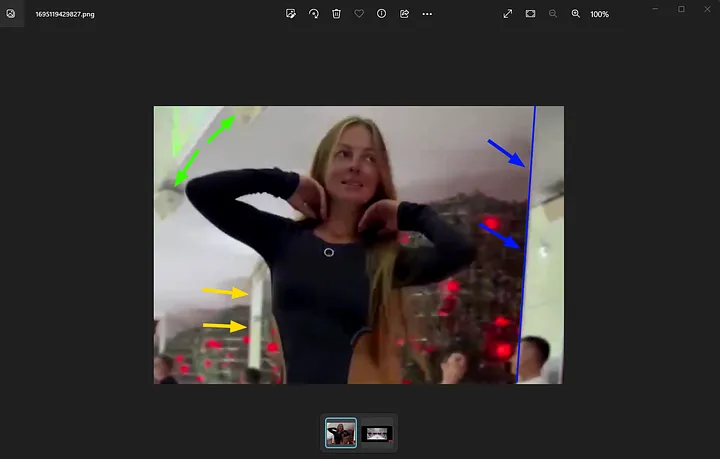
Task: Enter full screen view with diagonal arrows
Action: tap(508, 14)
